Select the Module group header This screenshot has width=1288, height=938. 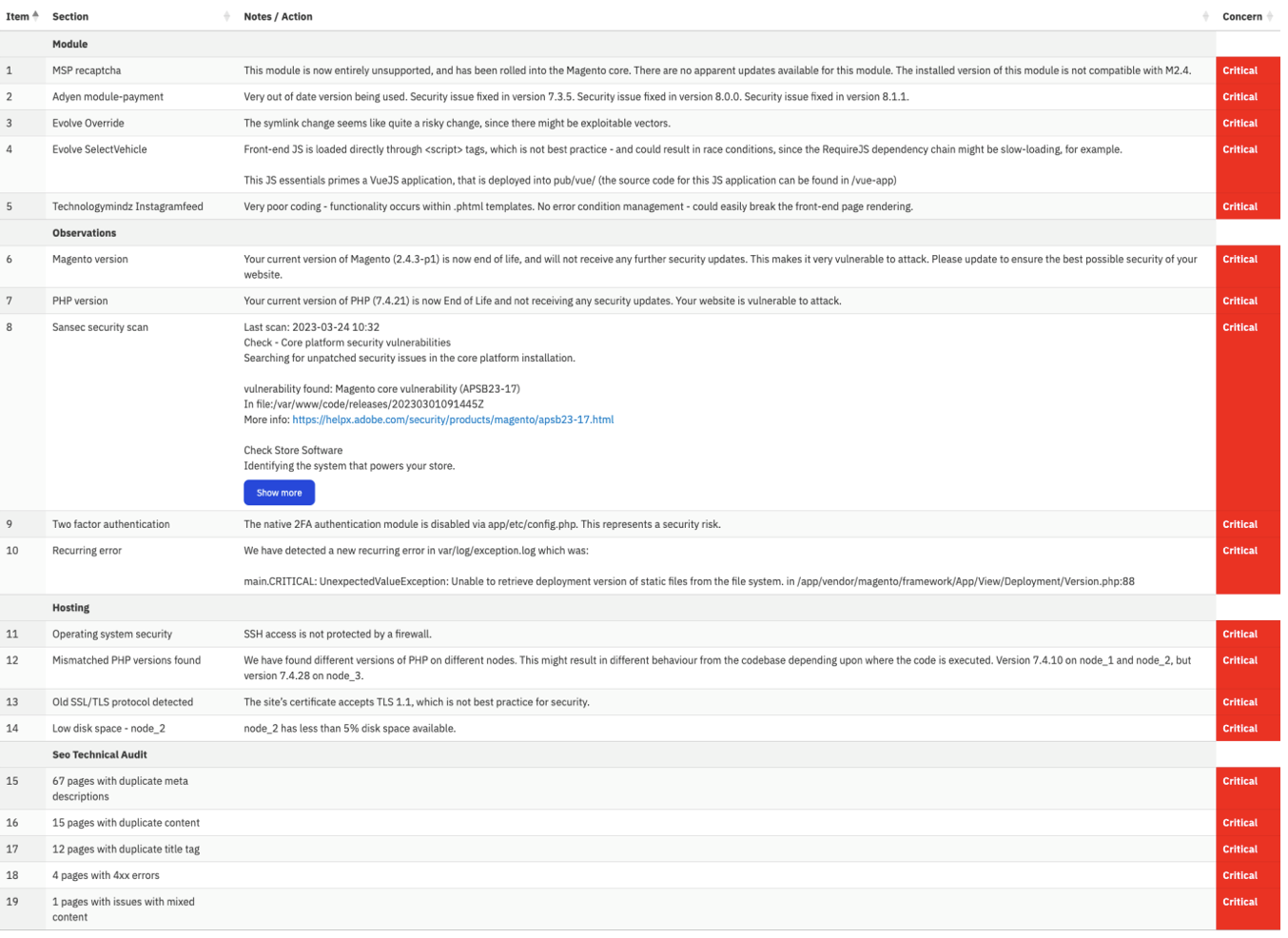(x=70, y=44)
